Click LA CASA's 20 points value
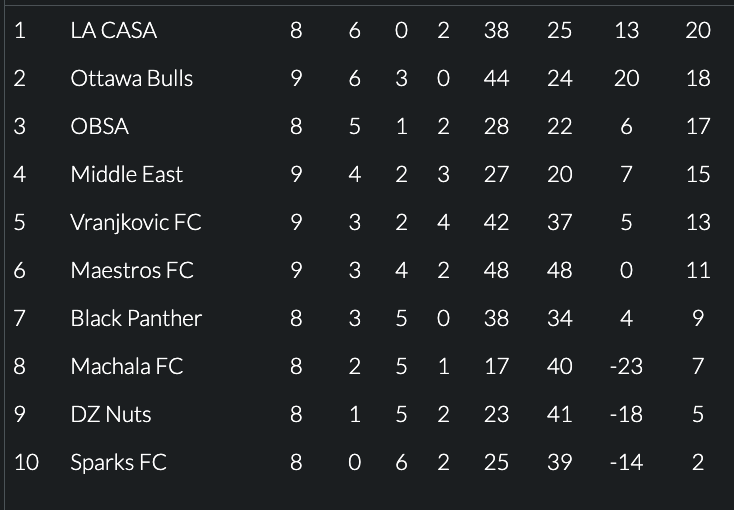The height and width of the screenshot is (510, 734). coord(698,30)
